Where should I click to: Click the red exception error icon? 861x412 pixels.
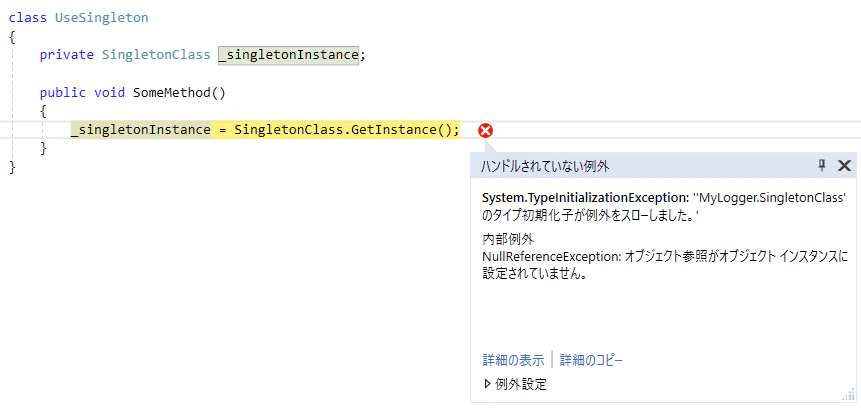(485, 131)
